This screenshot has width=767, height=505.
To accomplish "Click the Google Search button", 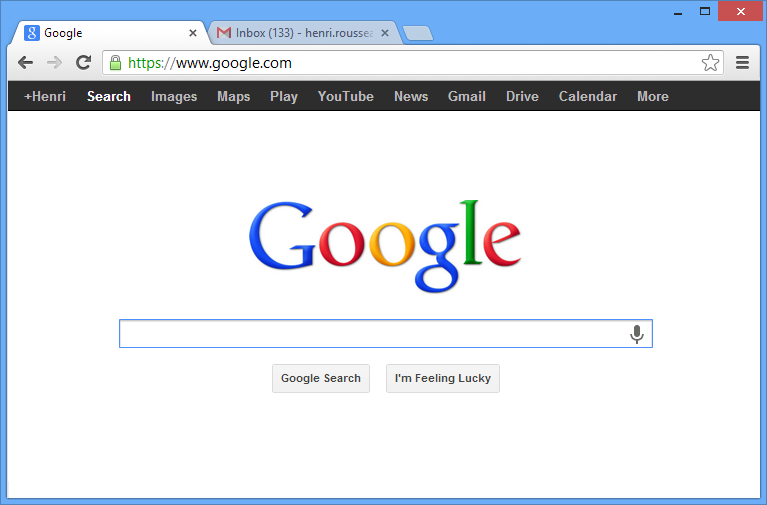I will pyautogui.click(x=321, y=378).
